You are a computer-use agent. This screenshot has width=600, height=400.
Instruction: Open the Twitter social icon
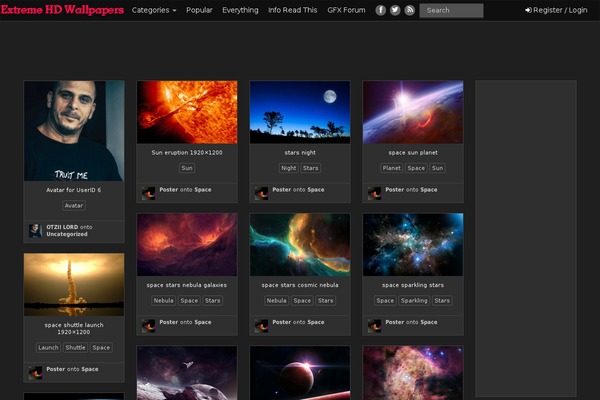coord(395,10)
